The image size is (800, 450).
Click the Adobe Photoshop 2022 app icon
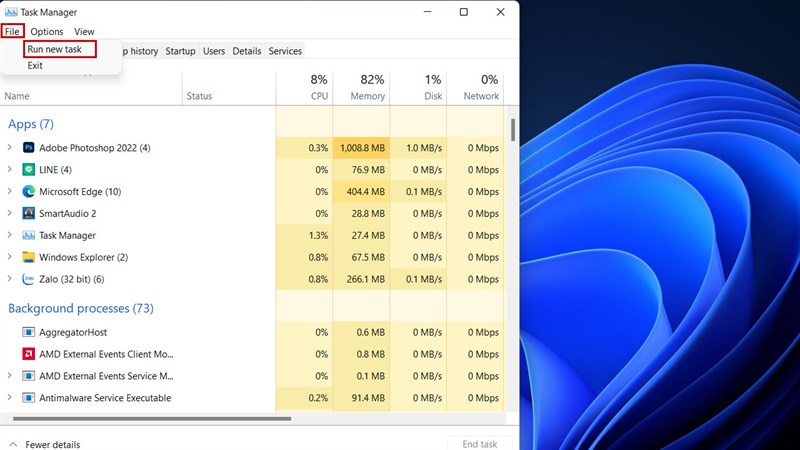[x=29, y=148]
